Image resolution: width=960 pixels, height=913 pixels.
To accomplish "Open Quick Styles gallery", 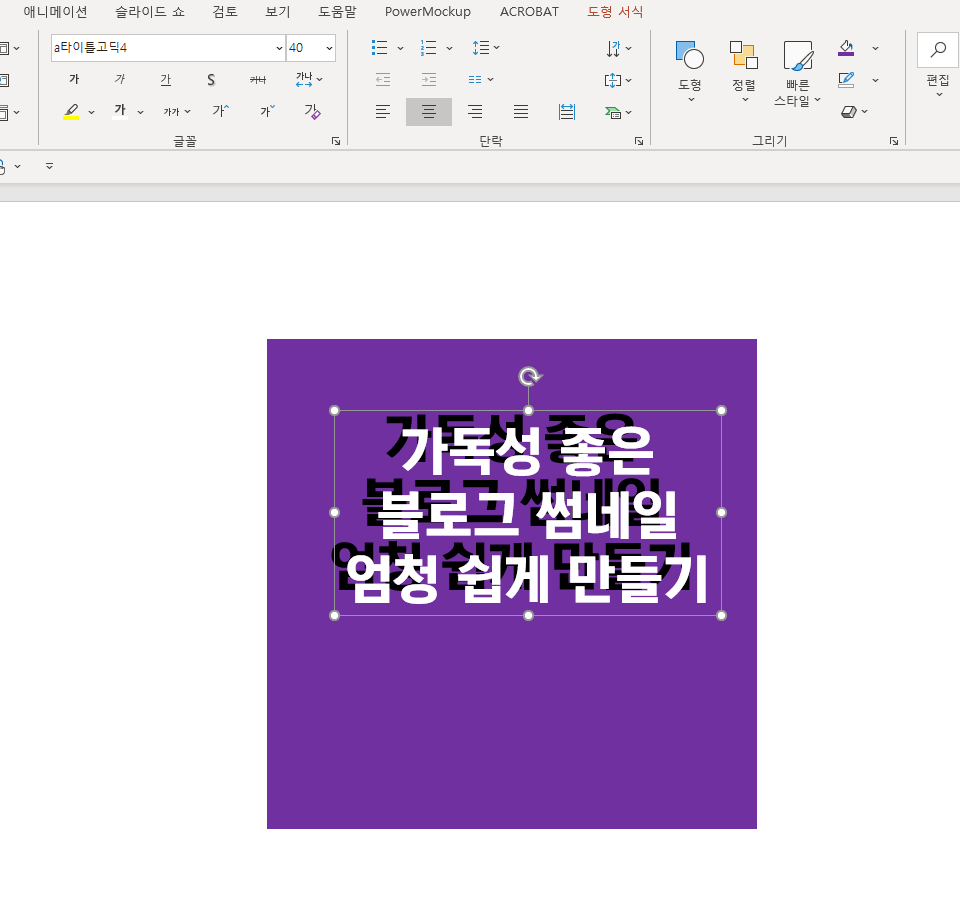I will pos(797,73).
